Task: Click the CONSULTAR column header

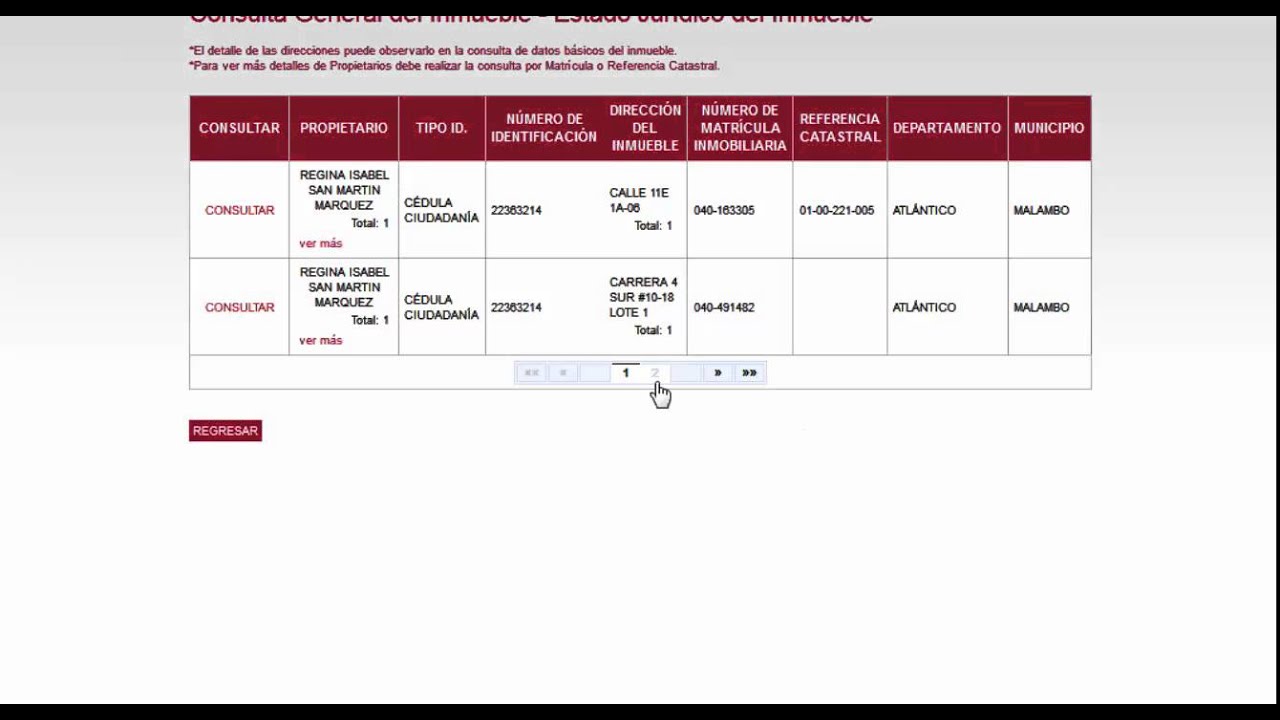Action: tap(239, 128)
